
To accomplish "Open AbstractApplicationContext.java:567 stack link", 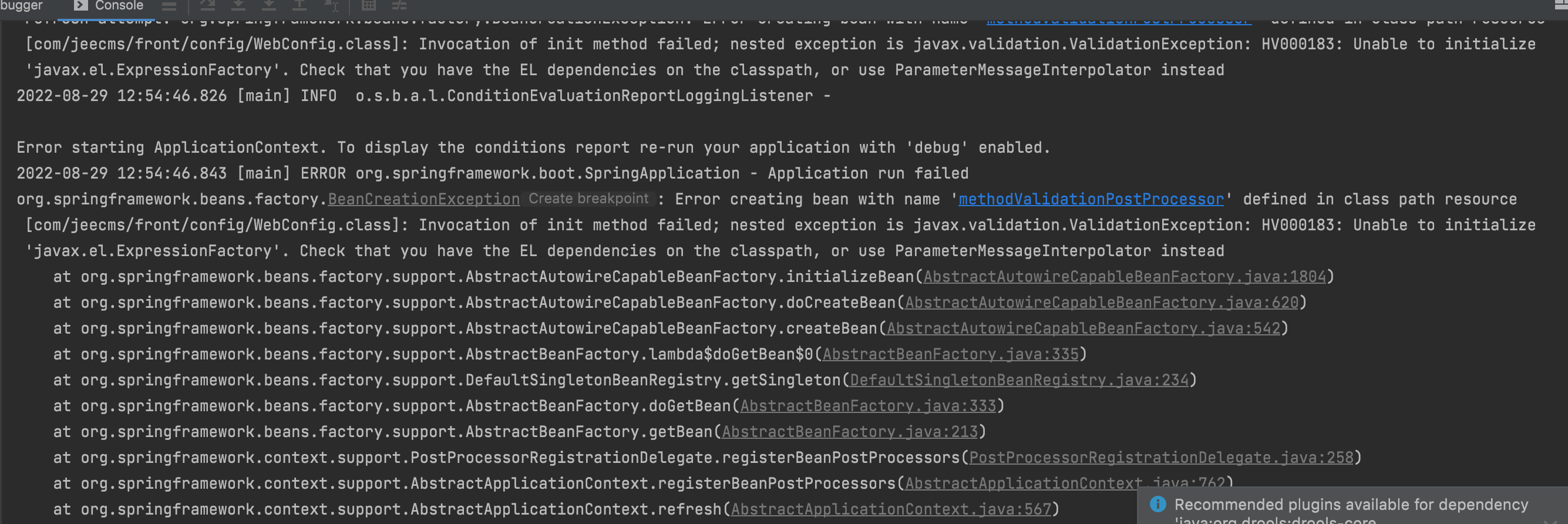I will [890, 509].
